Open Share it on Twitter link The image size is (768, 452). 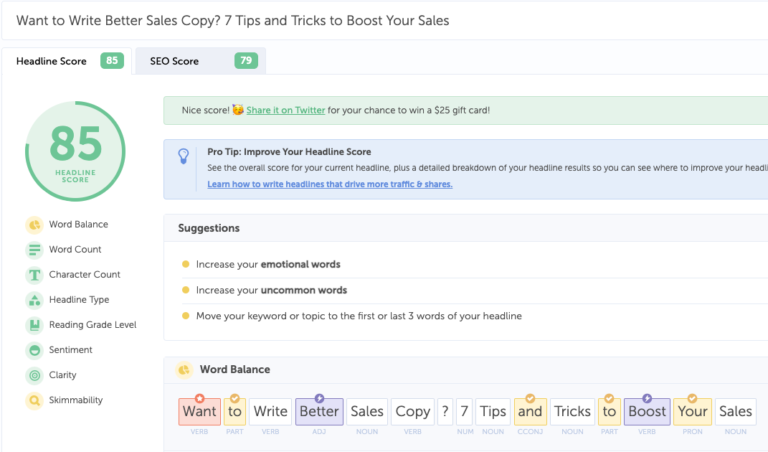(286, 110)
